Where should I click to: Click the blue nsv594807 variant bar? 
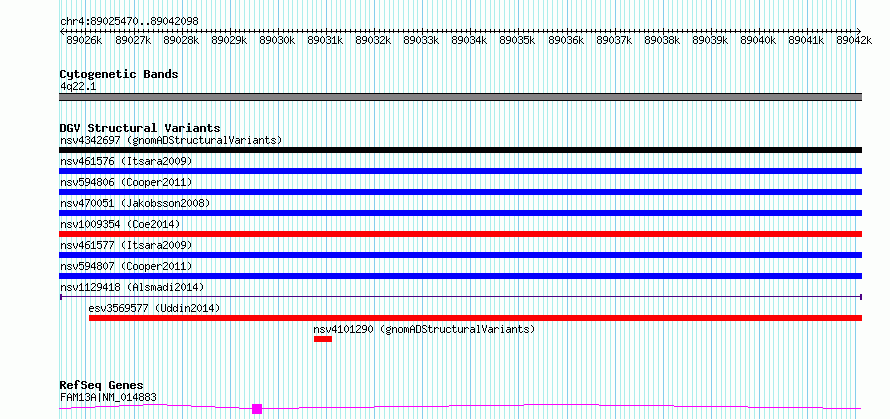pyautogui.click(x=460, y=276)
